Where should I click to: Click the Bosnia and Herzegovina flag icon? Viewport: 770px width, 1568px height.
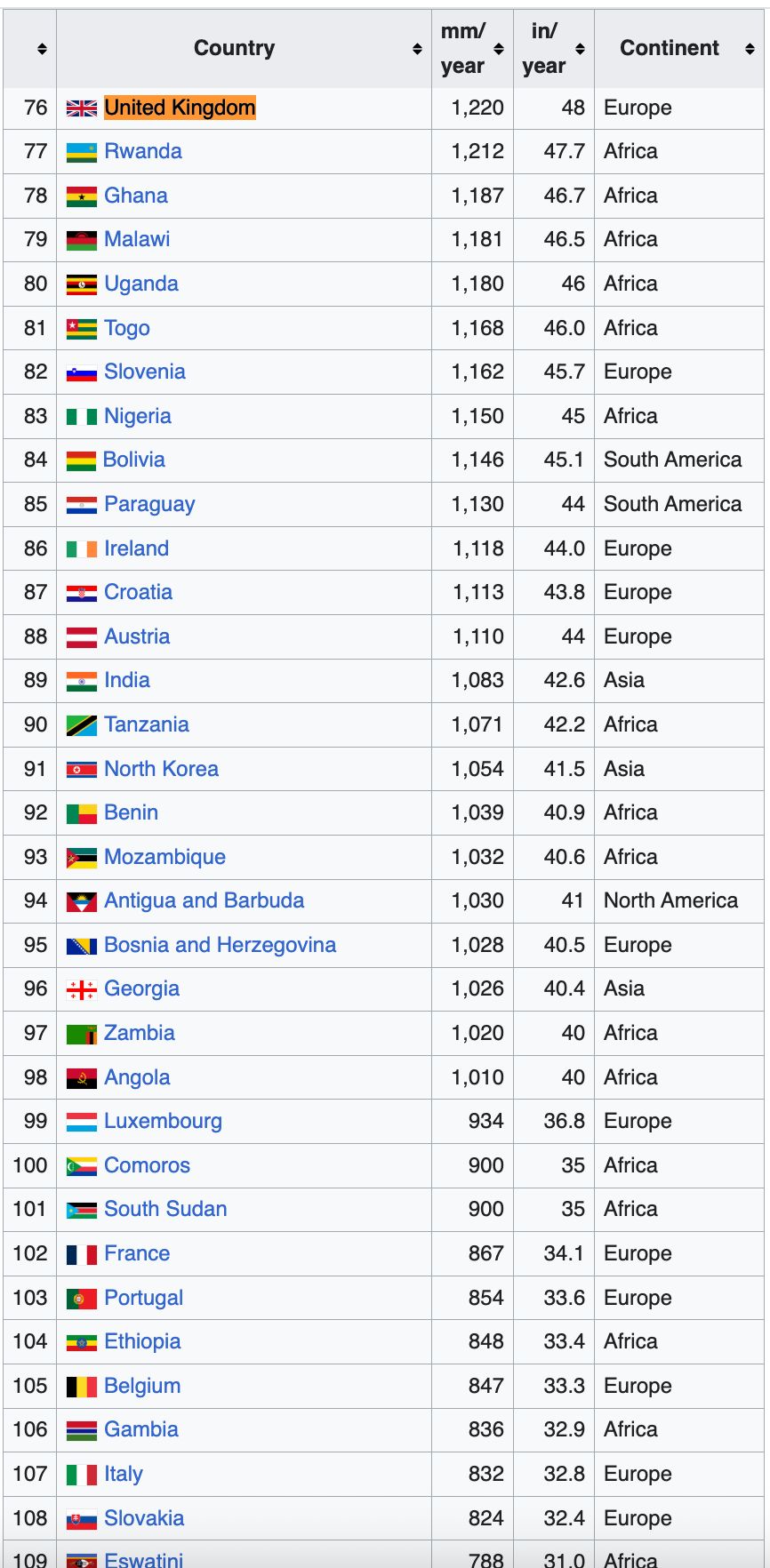(x=81, y=945)
